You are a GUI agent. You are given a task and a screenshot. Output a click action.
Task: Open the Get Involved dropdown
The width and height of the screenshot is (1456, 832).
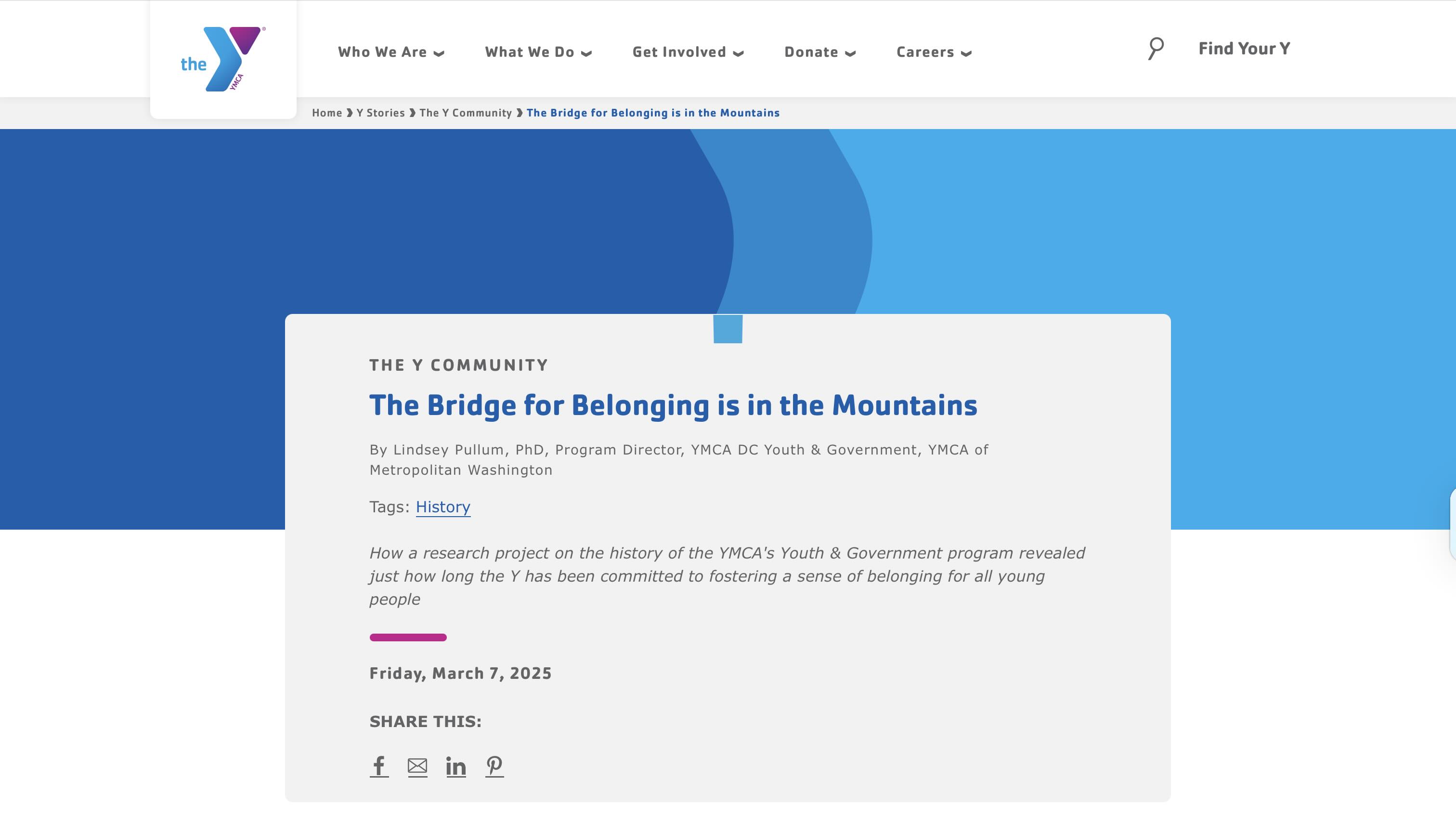pos(688,52)
